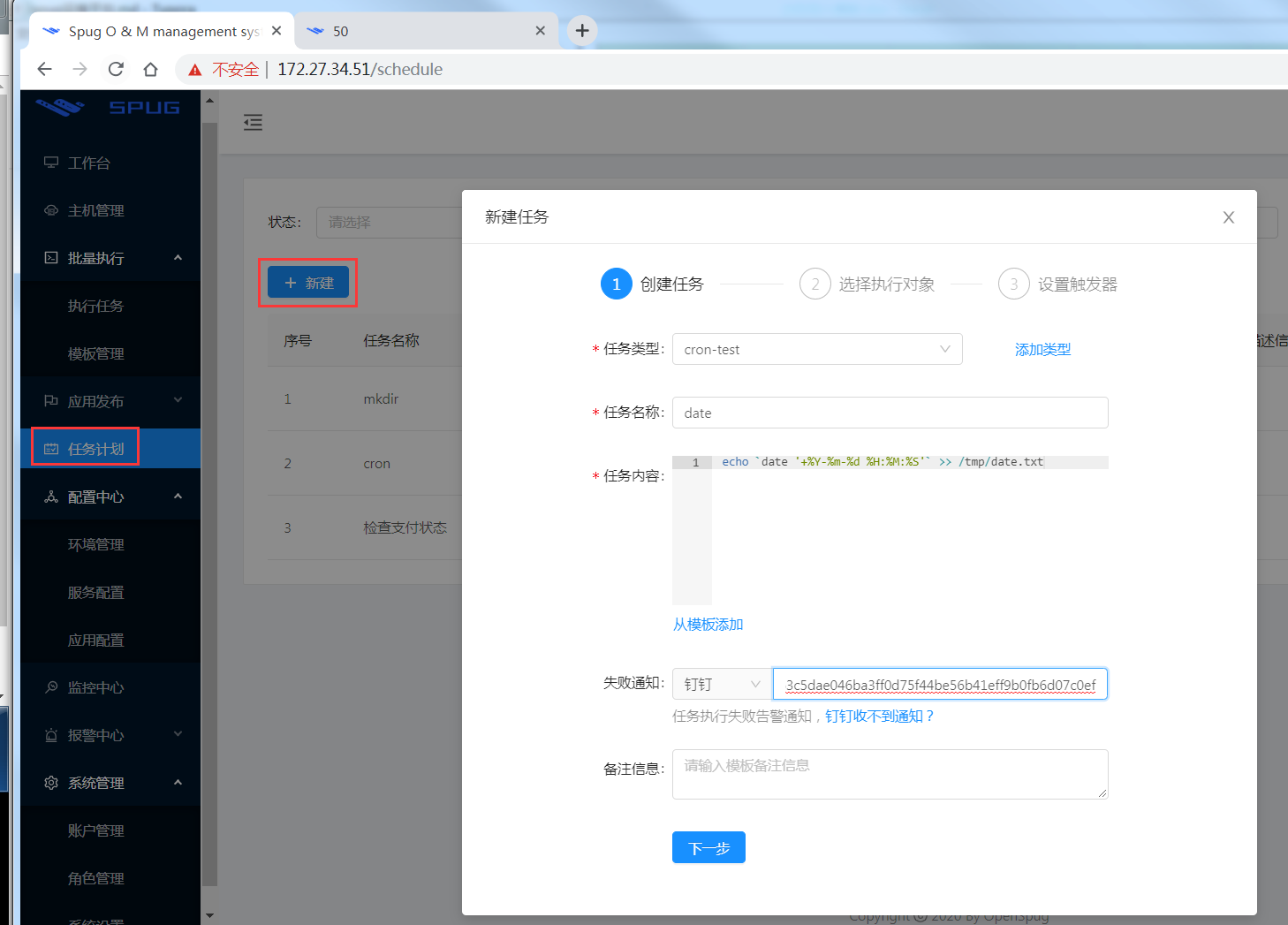Expand the 应用发布 menu group
1288x925 pixels.
click(x=110, y=401)
